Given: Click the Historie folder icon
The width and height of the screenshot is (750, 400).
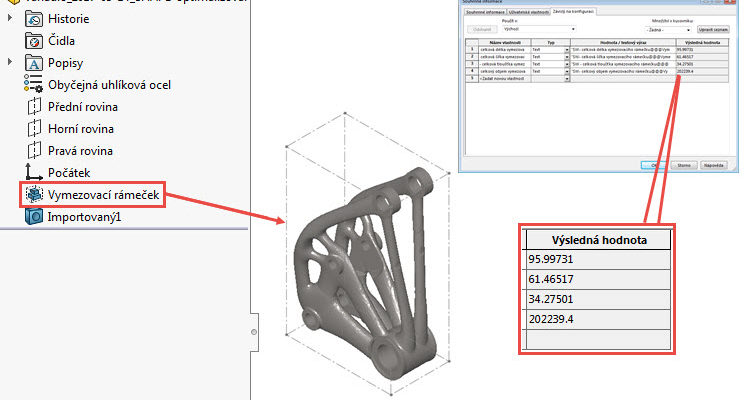Looking at the screenshot, I should coord(33,19).
